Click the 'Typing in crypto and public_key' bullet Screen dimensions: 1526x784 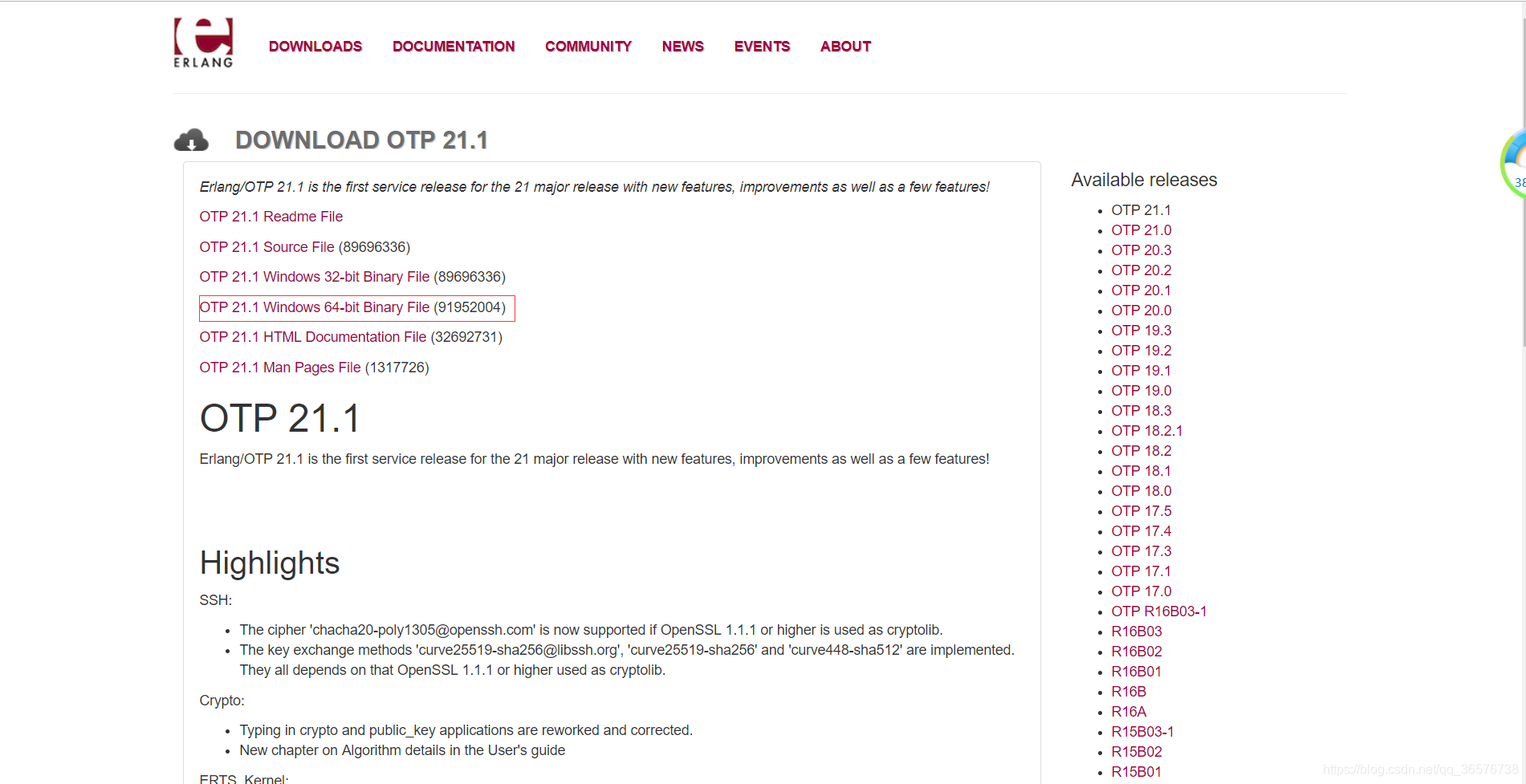point(466,730)
